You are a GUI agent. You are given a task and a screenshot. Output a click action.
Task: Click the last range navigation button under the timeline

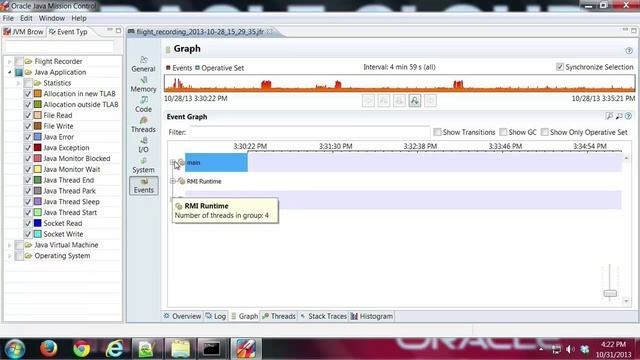(x=430, y=100)
